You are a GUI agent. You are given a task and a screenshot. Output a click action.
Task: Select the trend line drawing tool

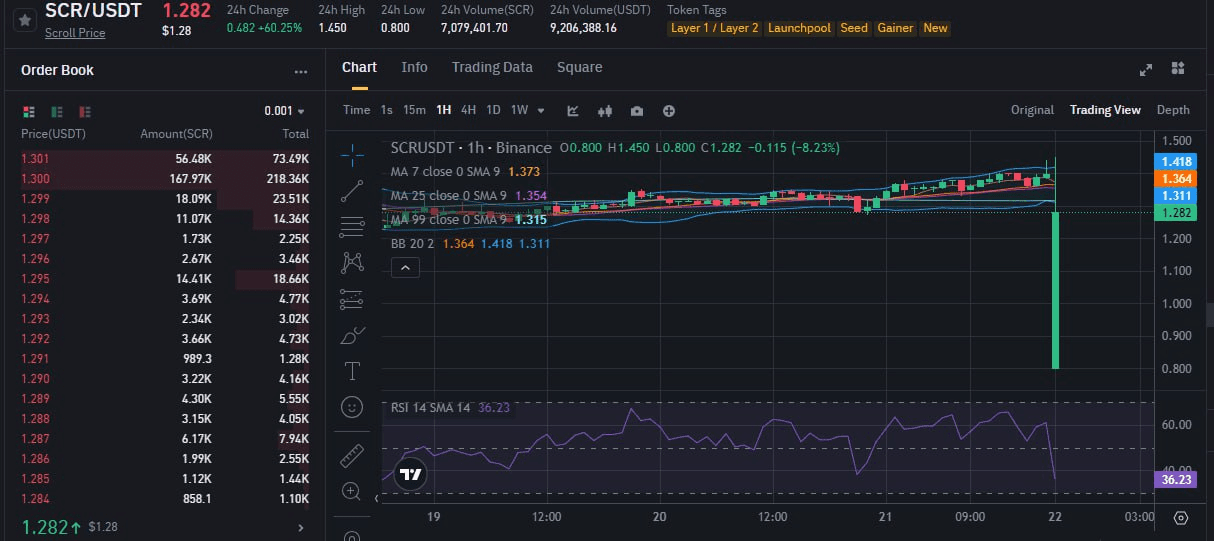(352, 190)
